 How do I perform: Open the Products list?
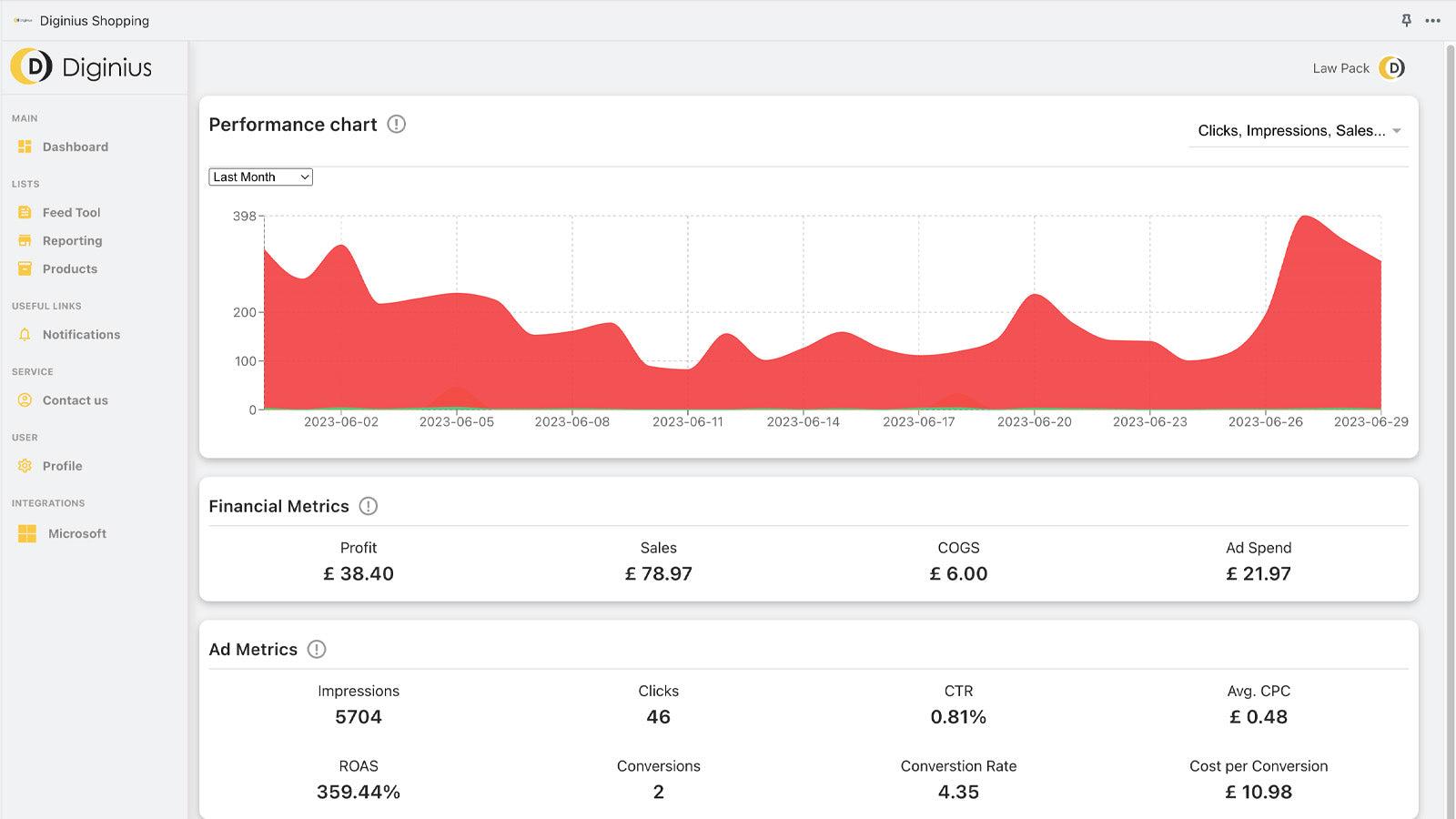[x=70, y=268]
